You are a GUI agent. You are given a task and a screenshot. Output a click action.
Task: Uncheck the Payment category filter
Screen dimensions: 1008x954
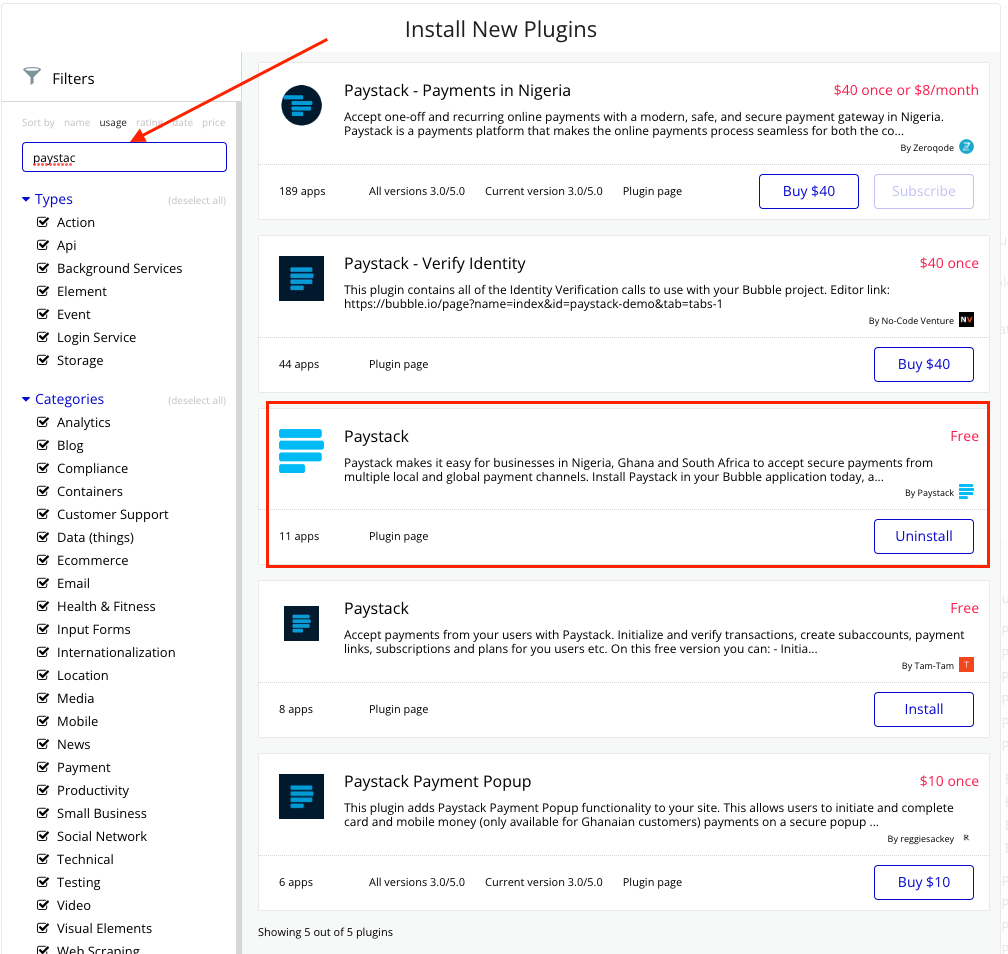(45, 767)
